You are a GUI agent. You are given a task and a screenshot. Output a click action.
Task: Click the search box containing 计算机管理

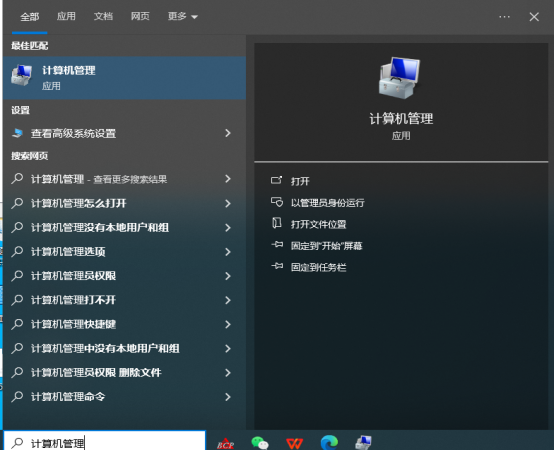click(105, 442)
